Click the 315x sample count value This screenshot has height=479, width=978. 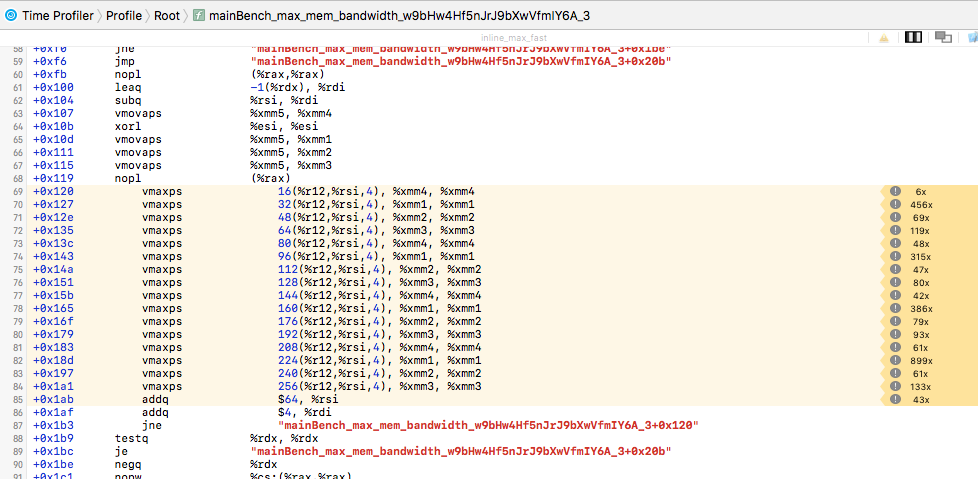pyautogui.click(x=921, y=257)
